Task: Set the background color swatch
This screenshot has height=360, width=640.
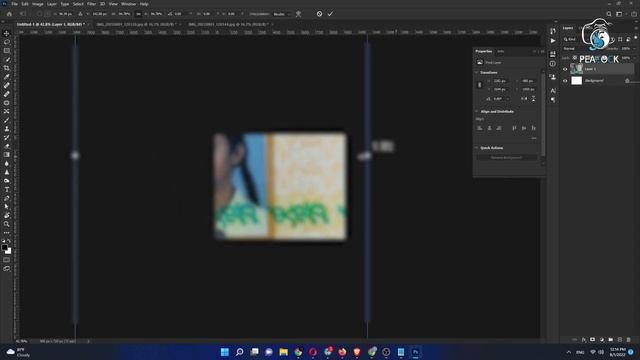Action: pos(9,251)
